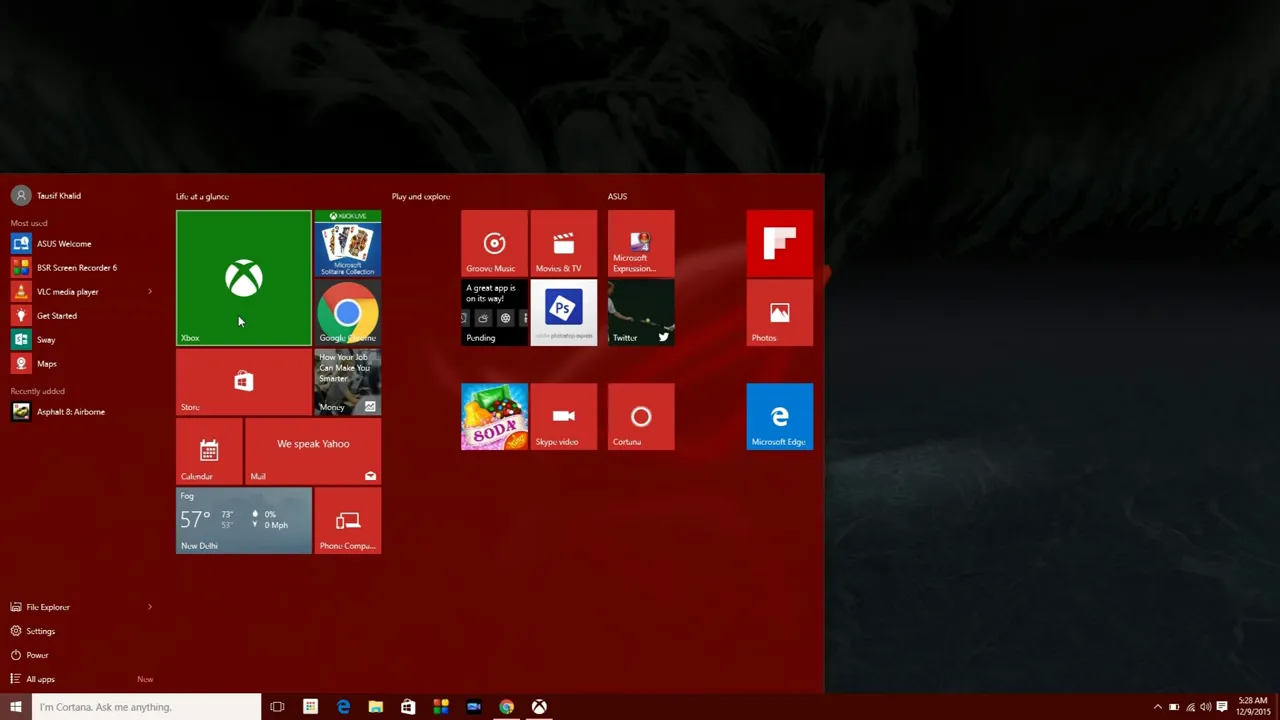
Task: Open VLC media player from list
Action: coord(70,292)
